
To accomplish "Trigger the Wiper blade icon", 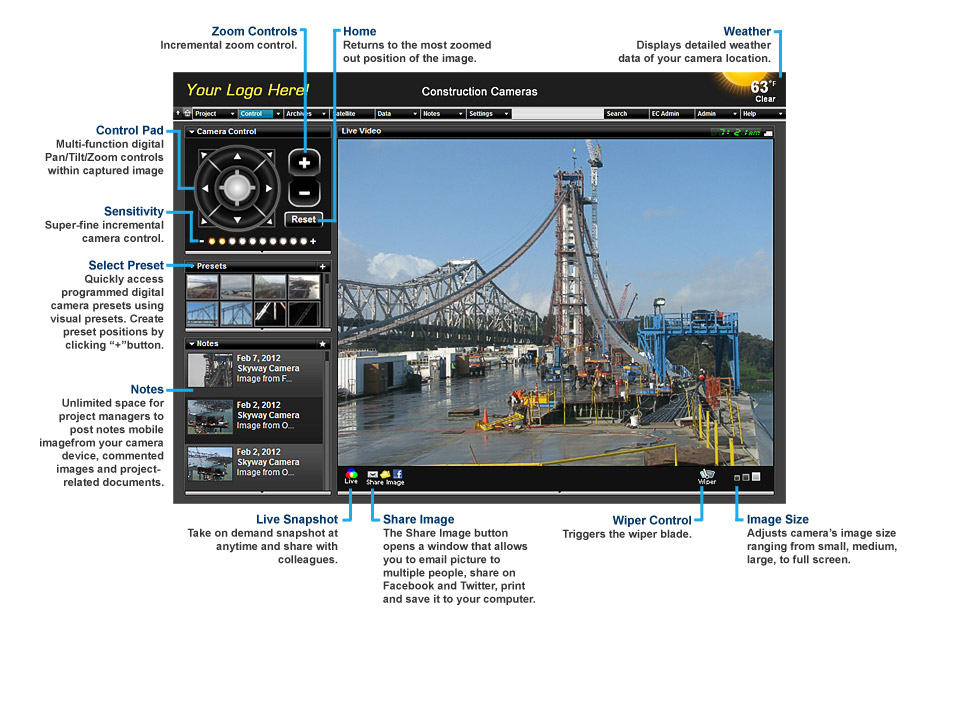I will point(707,476).
